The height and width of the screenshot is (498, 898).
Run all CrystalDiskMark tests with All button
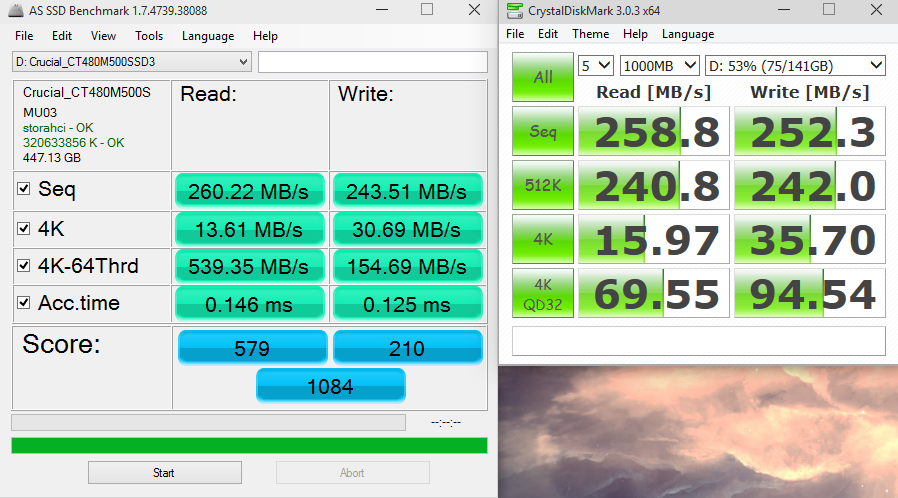(x=543, y=77)
